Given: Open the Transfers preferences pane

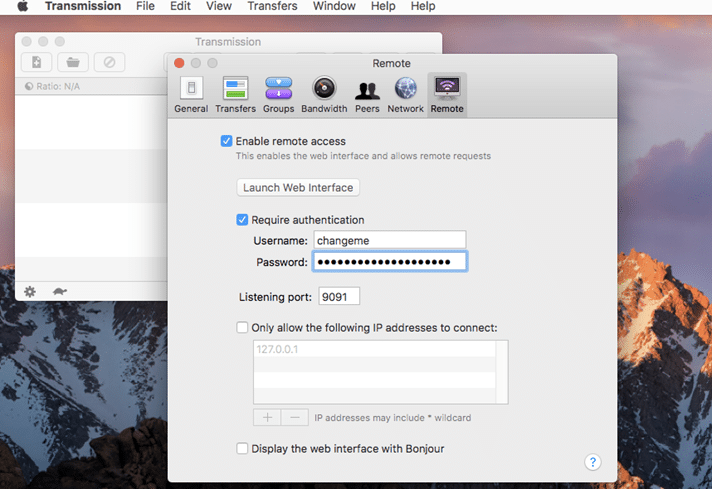Looking at the screenshot, I should 235,94.
